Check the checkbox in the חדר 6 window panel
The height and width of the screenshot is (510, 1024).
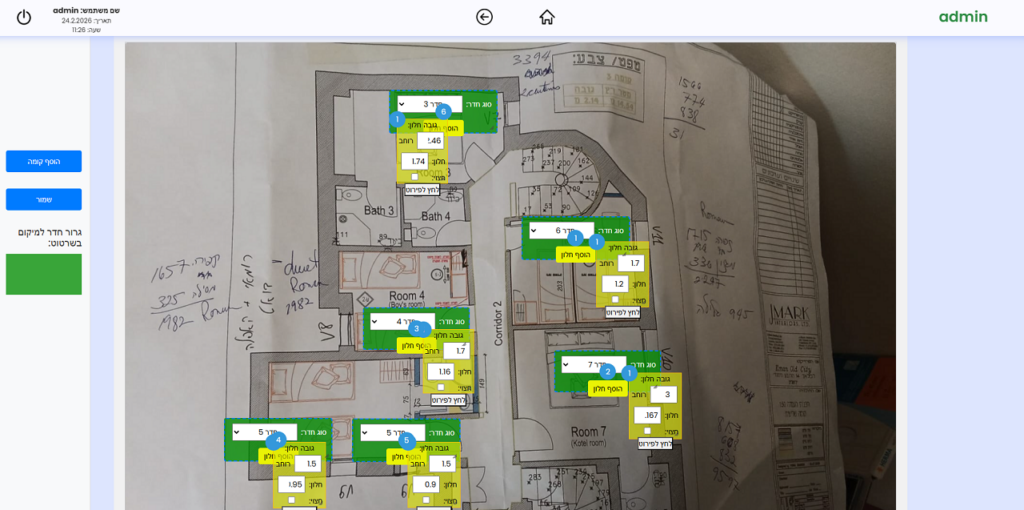[615, 299]
